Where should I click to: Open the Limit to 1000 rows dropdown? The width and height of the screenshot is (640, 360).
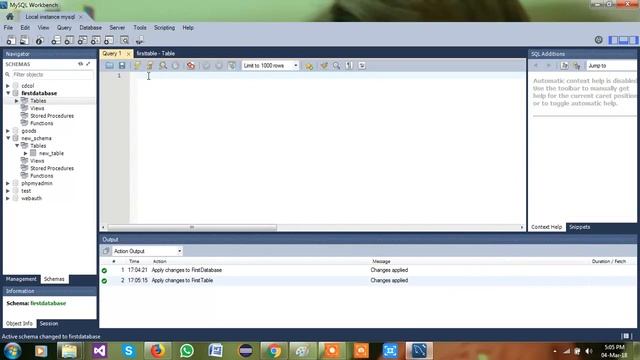(270, 65)
